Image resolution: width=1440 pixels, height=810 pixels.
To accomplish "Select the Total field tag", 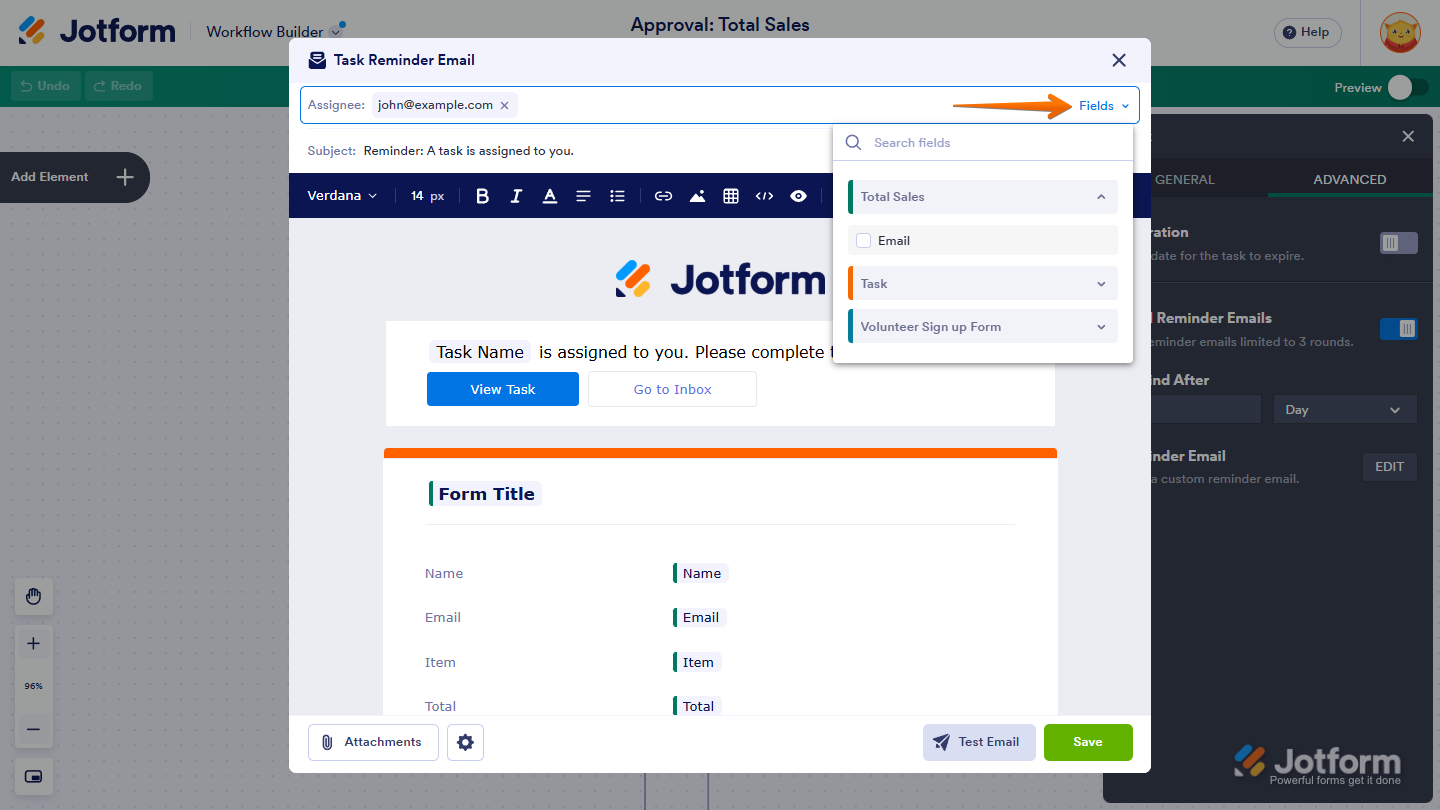I will click(x=697, y=706).
